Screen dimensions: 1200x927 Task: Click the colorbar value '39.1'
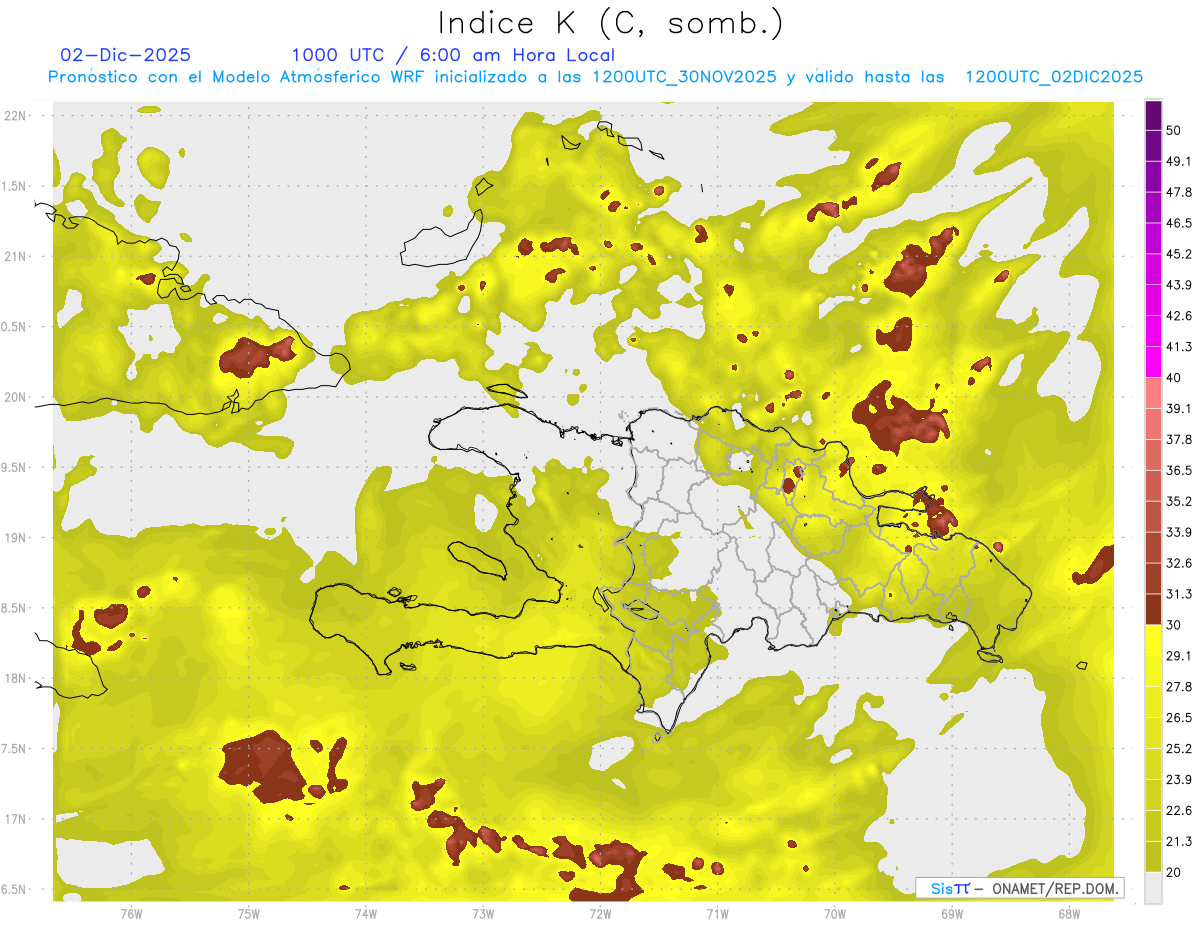tap(1180, 408)
